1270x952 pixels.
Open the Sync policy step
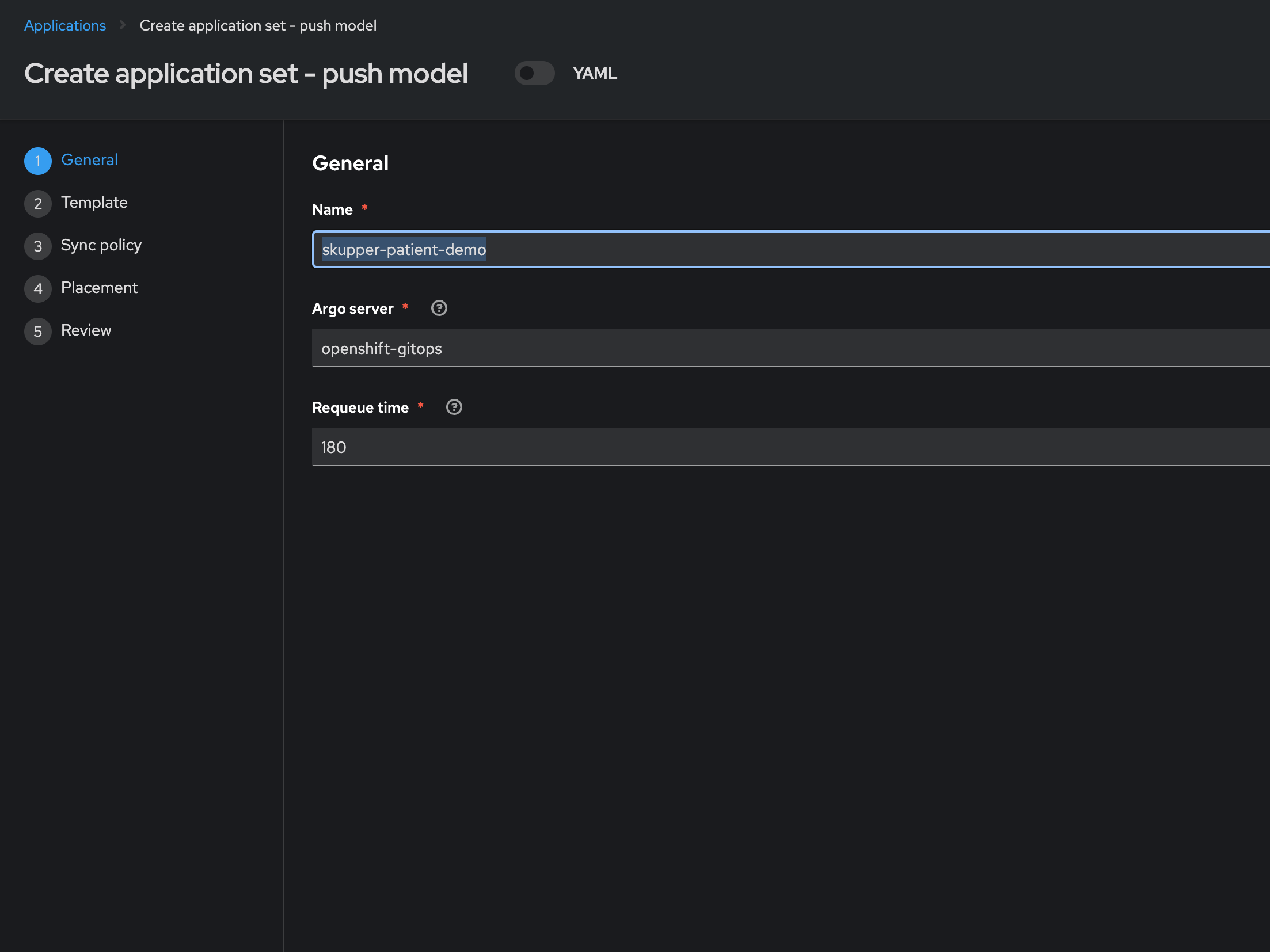pos(101,245)
